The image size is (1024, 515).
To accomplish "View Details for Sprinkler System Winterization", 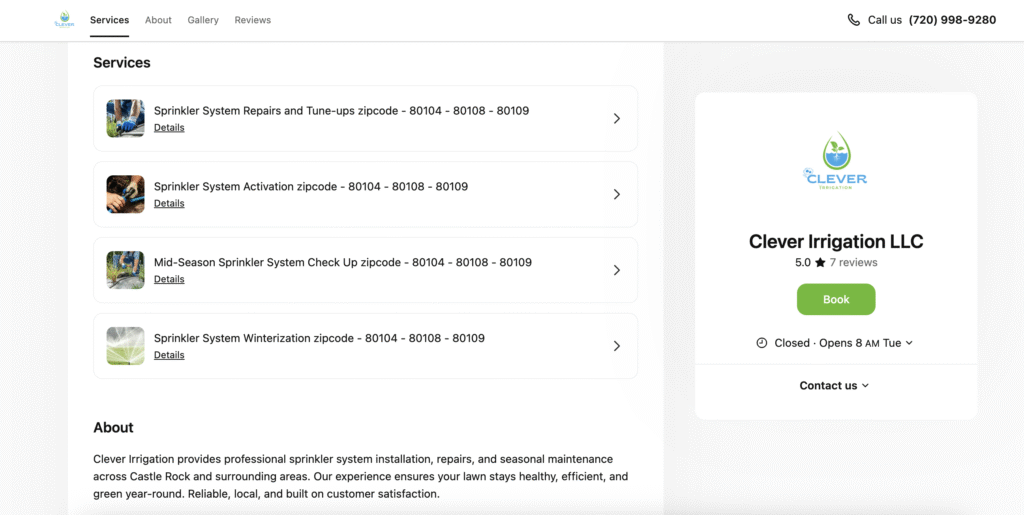I will tap(169, 355).
